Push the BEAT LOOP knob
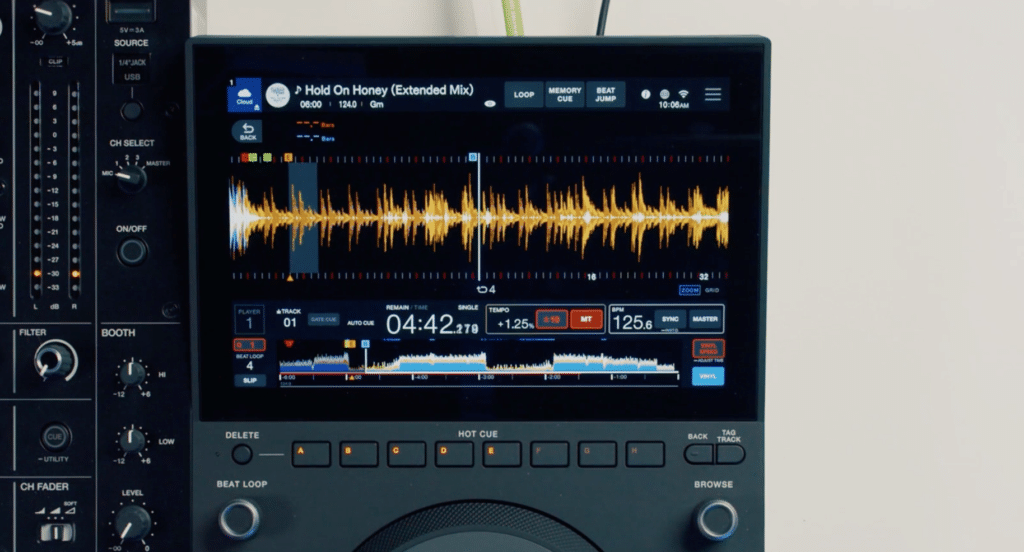Image resolution: width=1024 pixels, height=552 pixels. [240, 519]
